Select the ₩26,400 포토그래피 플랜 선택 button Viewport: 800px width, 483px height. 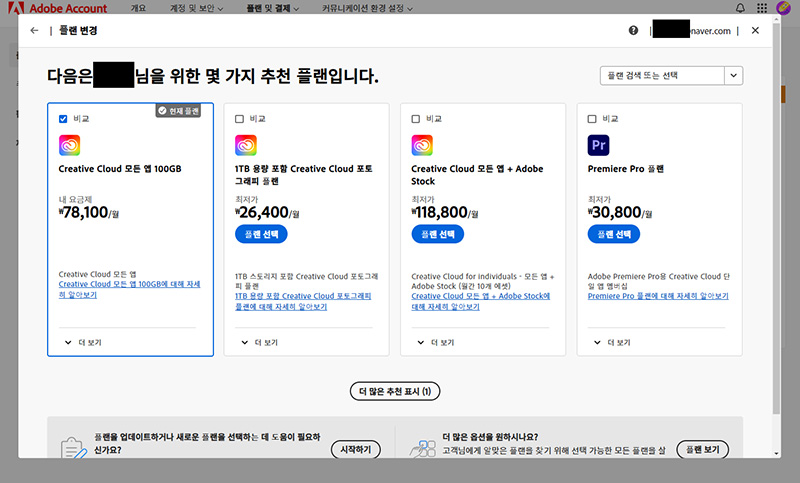tap(261, 234)
